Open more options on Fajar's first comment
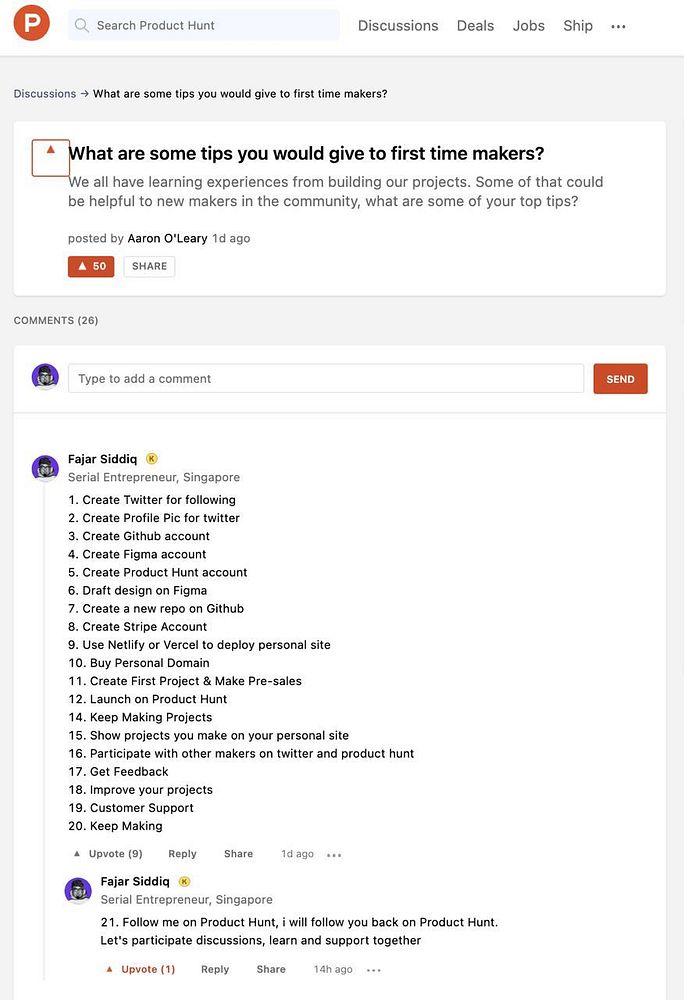 334,855
